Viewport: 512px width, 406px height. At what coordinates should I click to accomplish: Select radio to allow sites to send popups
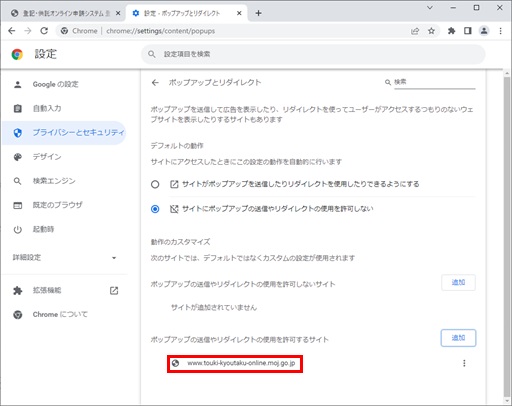[155, 184]
